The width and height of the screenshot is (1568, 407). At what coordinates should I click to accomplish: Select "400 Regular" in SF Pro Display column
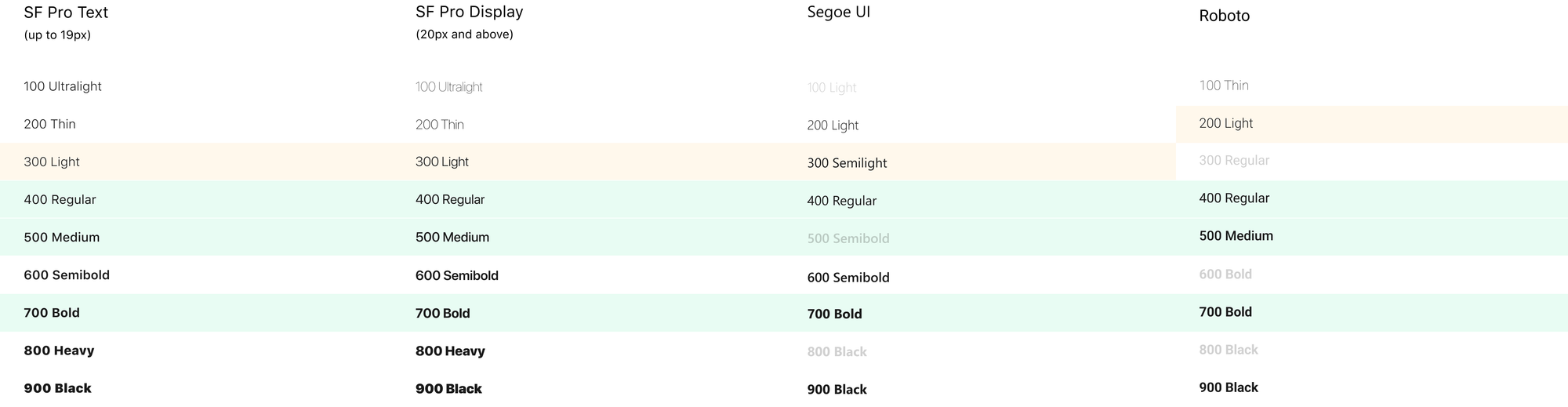[x=450, y=200]
